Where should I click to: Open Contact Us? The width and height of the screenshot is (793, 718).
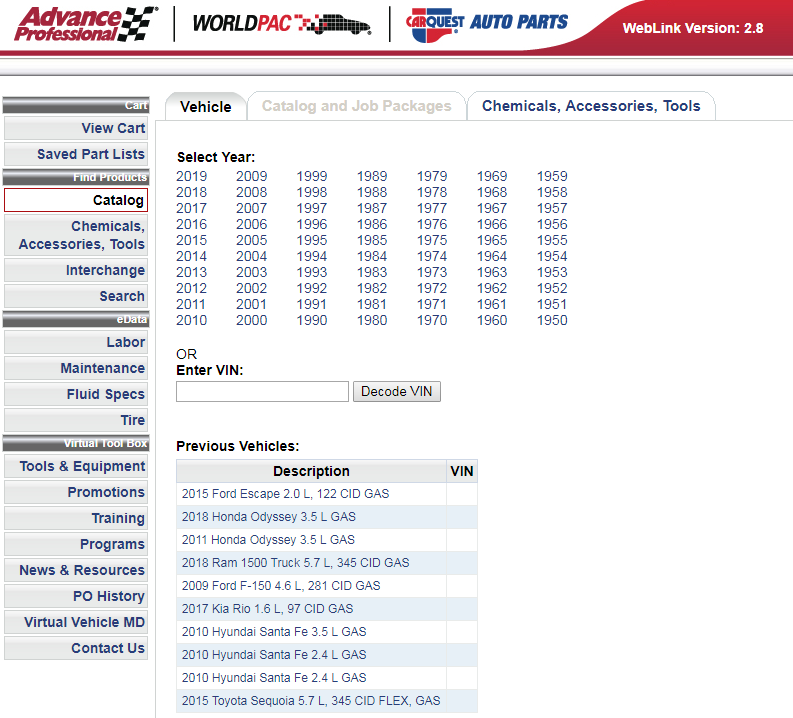(x=76, y=648)
